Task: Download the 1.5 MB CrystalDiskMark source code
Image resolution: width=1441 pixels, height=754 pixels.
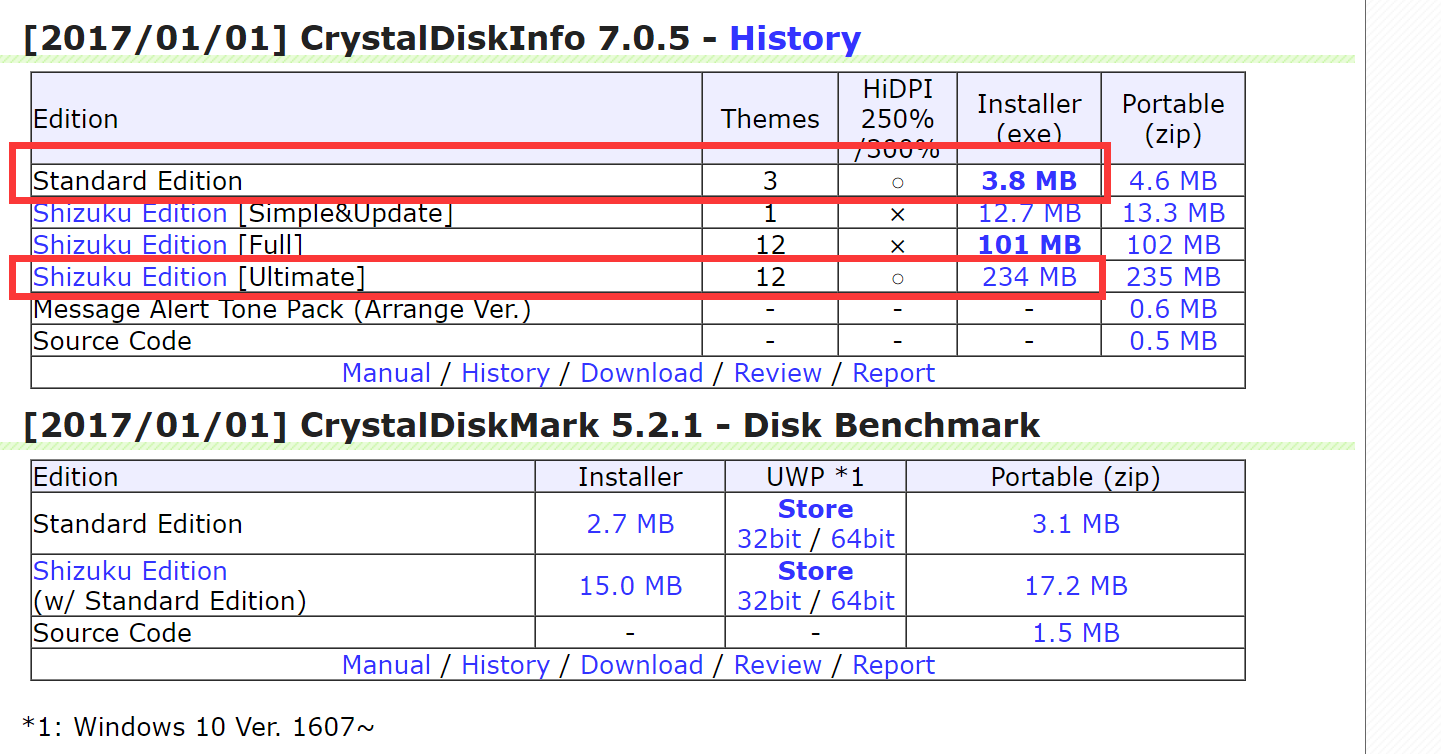Action: [x=1075, y=633]
